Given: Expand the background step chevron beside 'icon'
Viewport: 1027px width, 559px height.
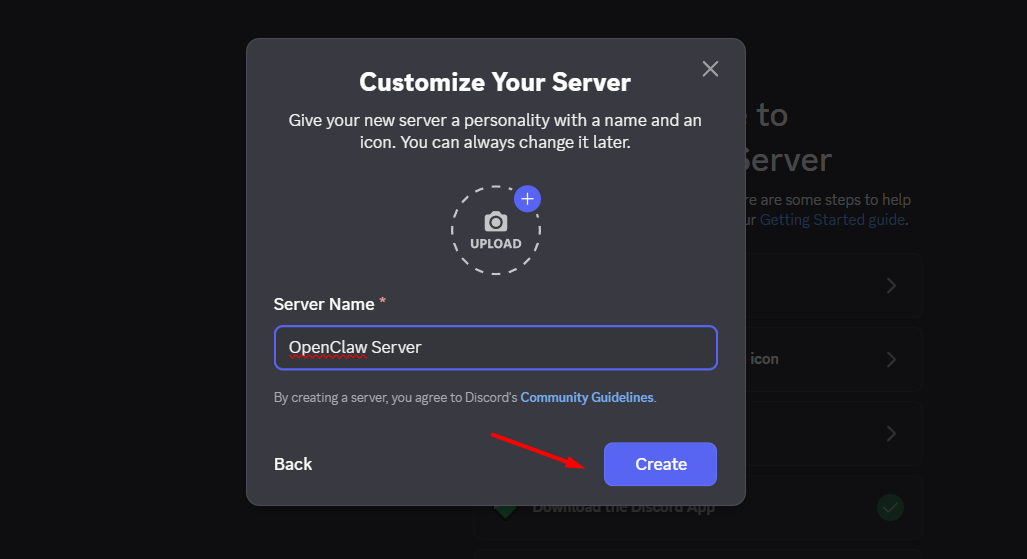Looking at the screenshot, I should tap(891, 359).
